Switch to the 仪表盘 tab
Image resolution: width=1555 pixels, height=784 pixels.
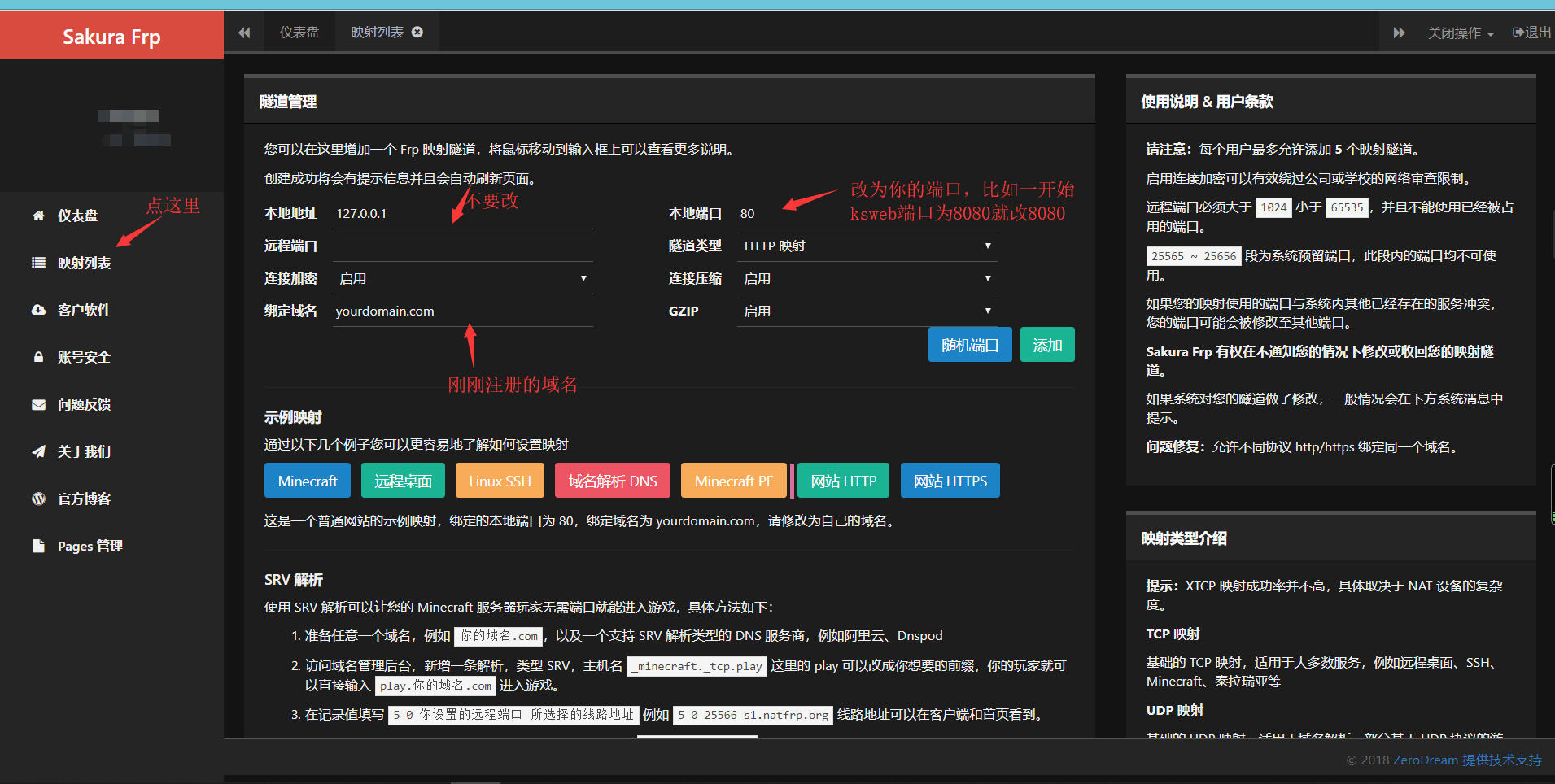tap(299, 33)
